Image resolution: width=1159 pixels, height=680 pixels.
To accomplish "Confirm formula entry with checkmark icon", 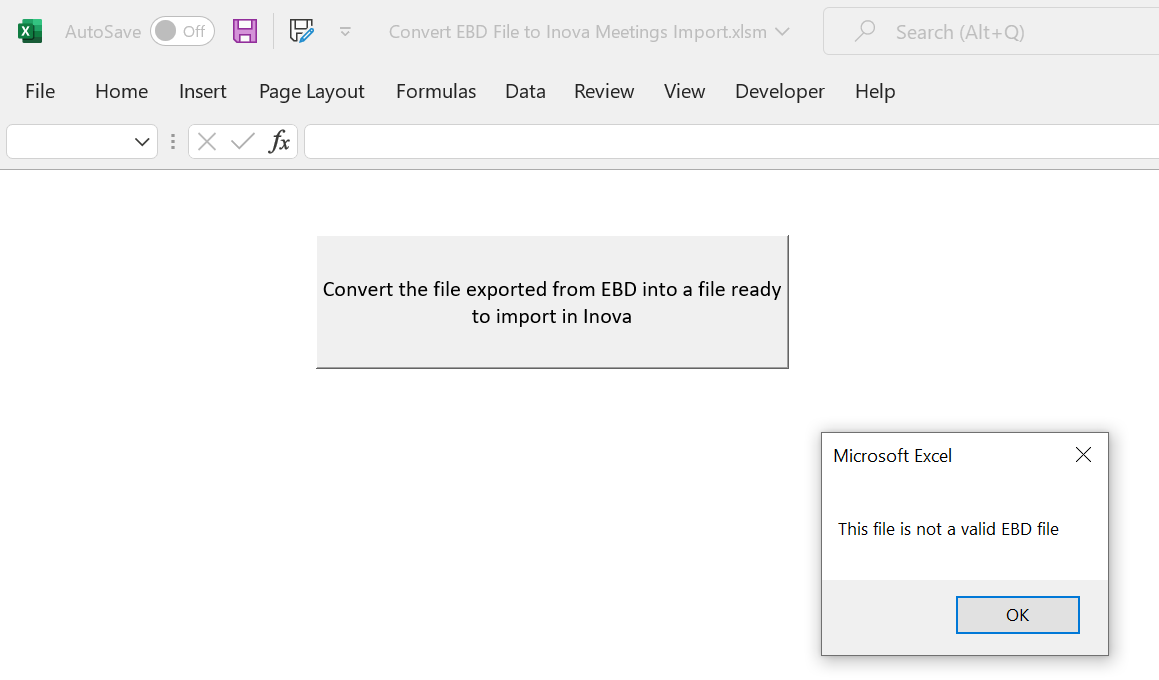I will pyautogui.click(x=242, y=141).
